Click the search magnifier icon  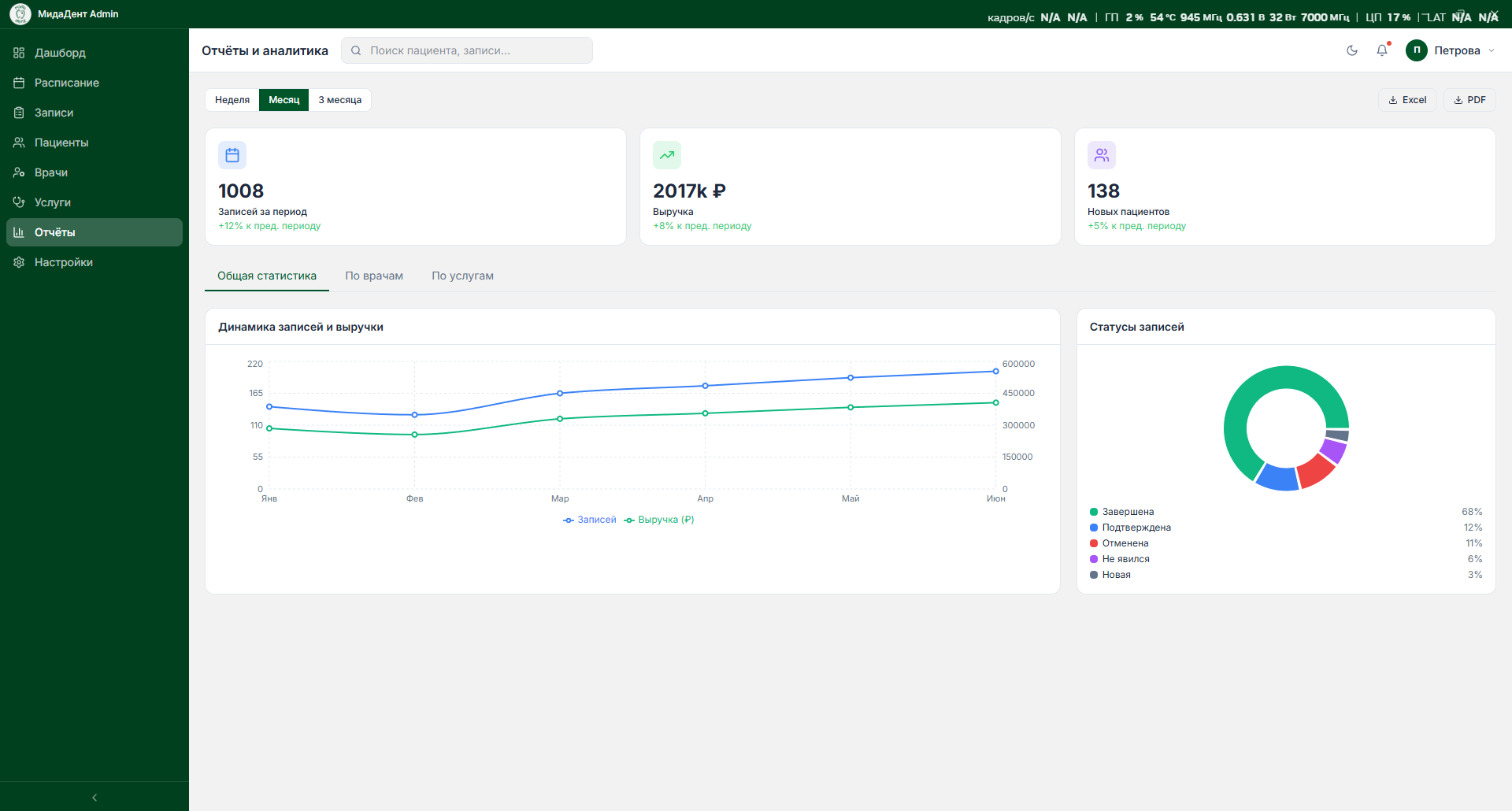click(x=356, y=50)
